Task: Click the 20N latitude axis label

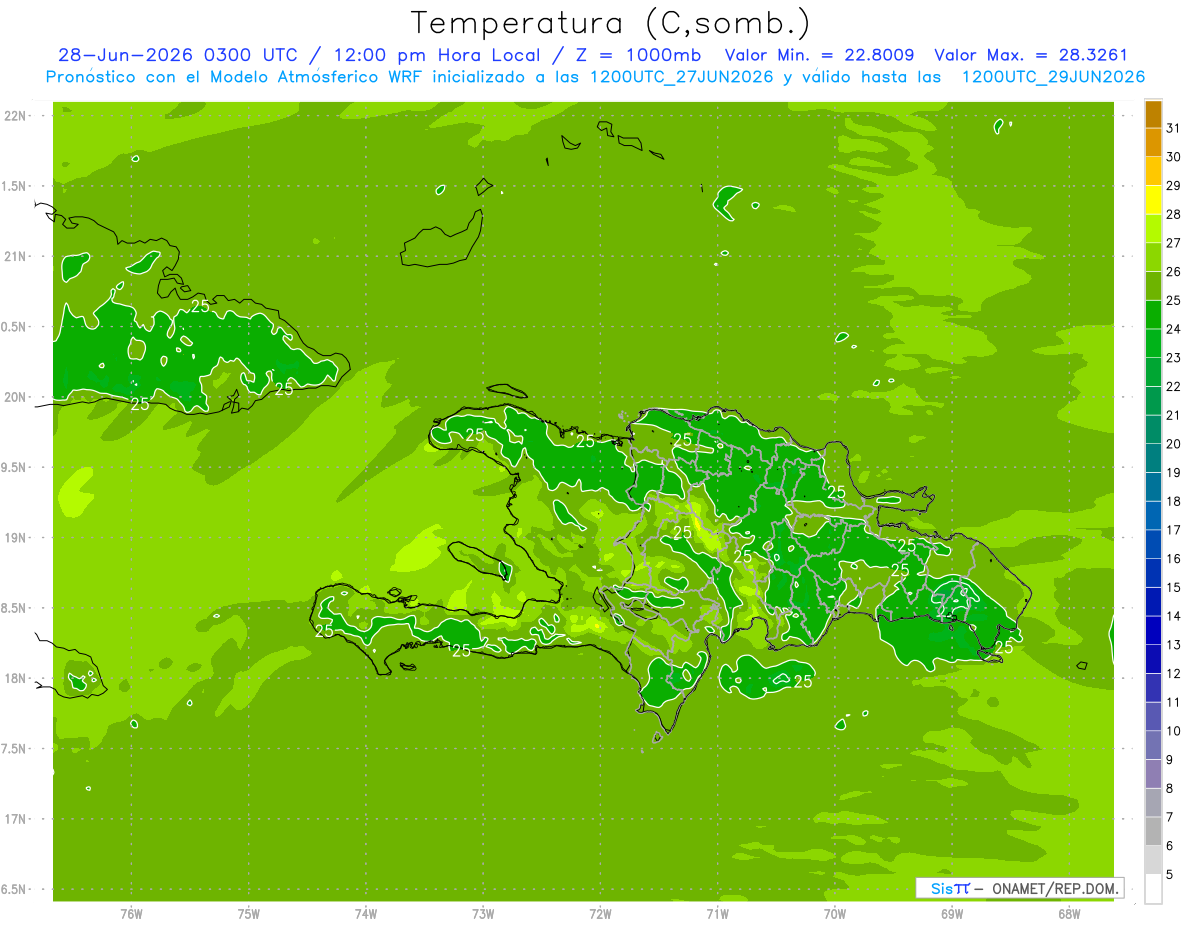Action: (x=15, y=397)
